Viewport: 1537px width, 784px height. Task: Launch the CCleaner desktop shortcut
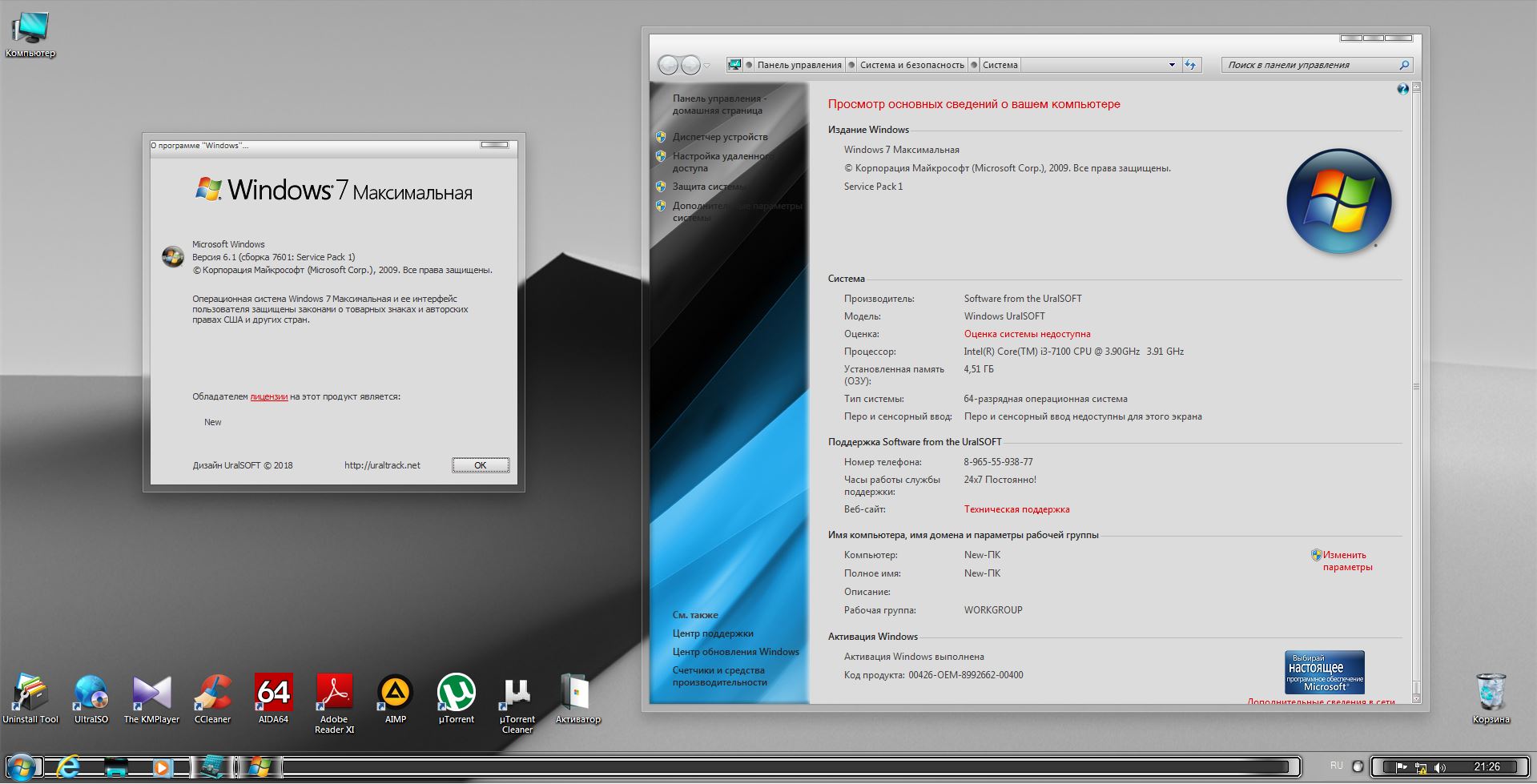[x=212, y=698]
